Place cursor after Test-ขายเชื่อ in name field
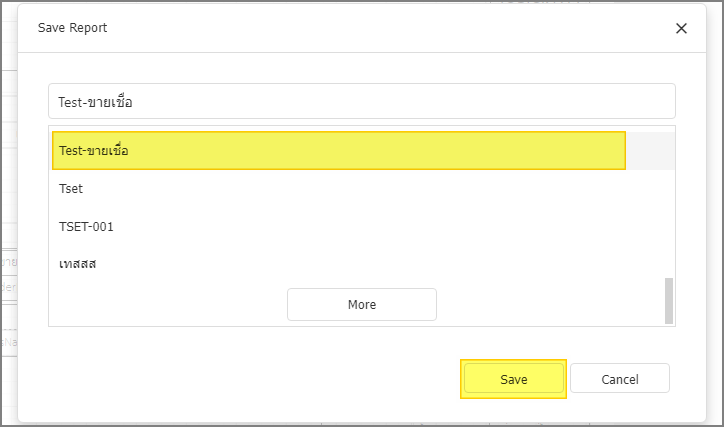This screenshot has height=427, width=724. click(x=133, y=102)
